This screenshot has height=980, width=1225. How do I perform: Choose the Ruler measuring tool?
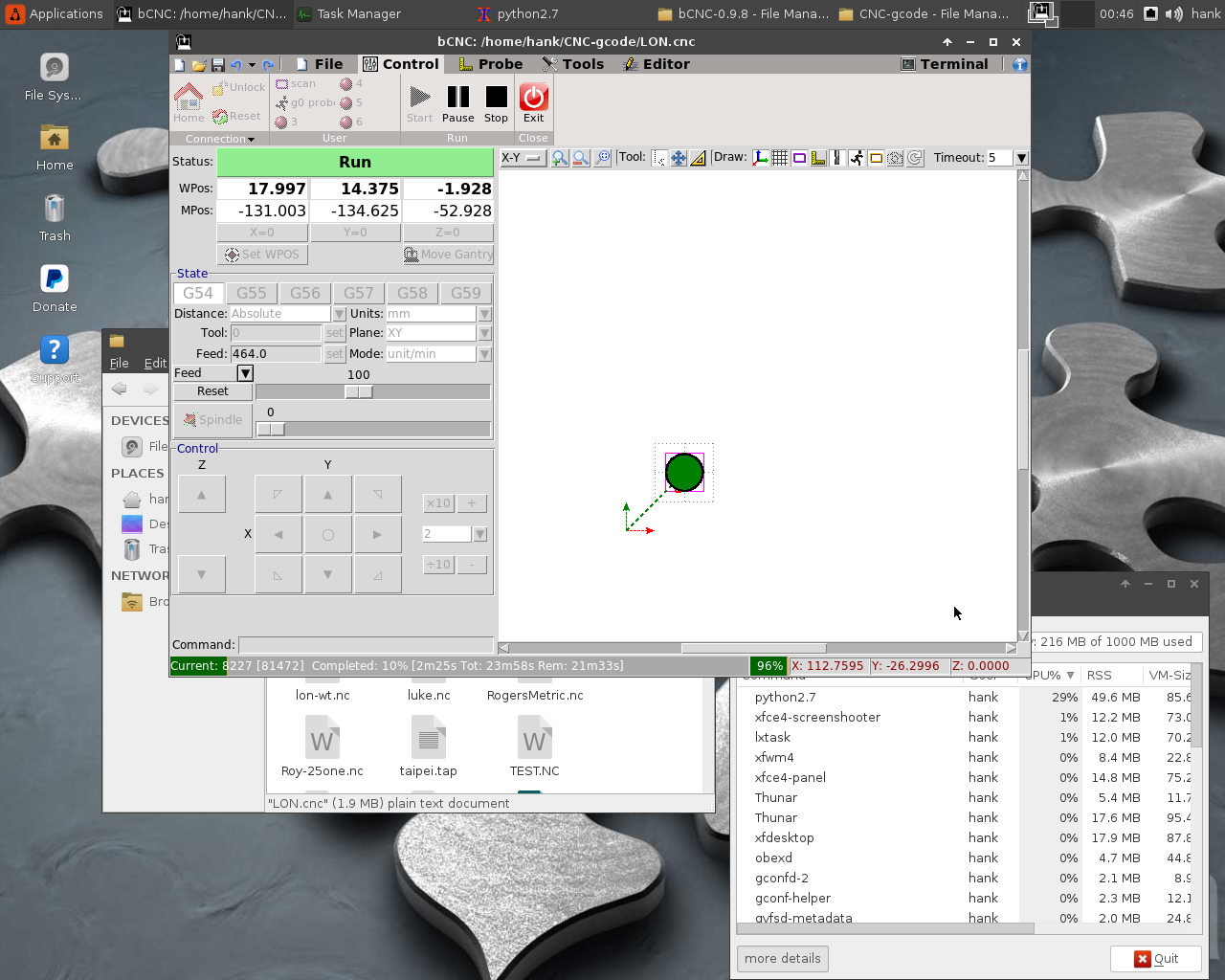698,158
